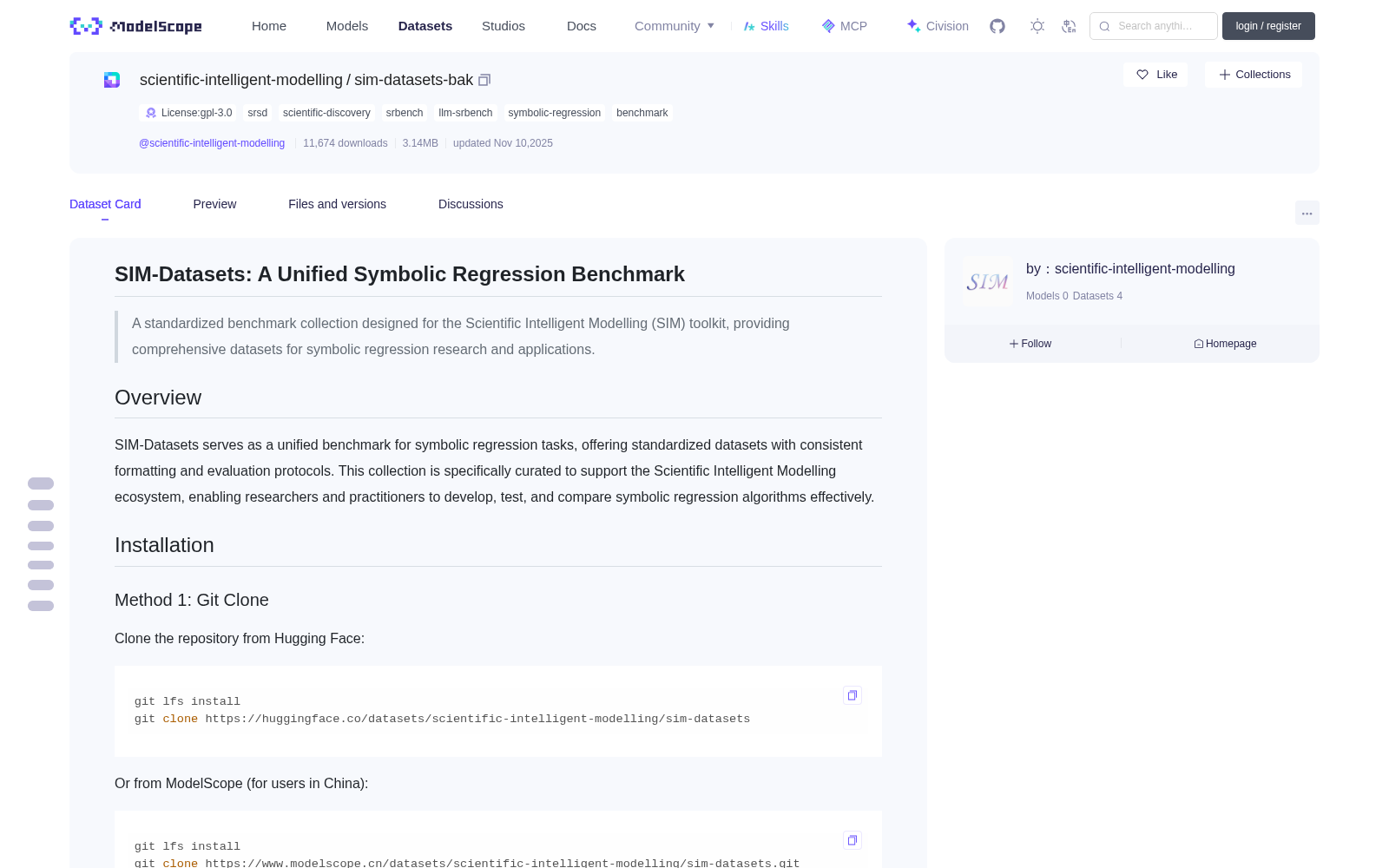Open the Studios page
The image size is (1389, 868).
[504, 26]
